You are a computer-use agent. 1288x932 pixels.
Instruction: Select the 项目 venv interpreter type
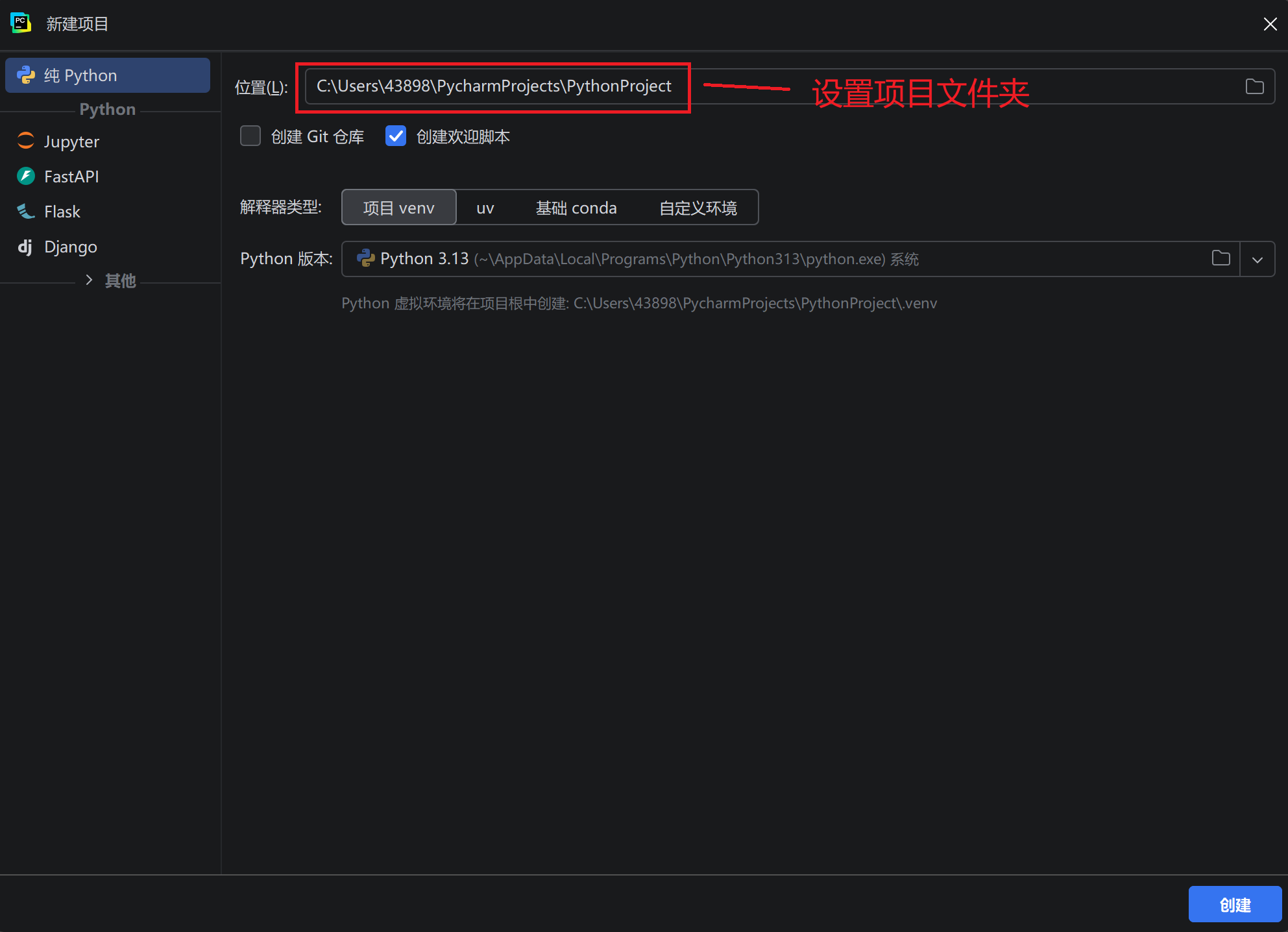pos(398,208)
